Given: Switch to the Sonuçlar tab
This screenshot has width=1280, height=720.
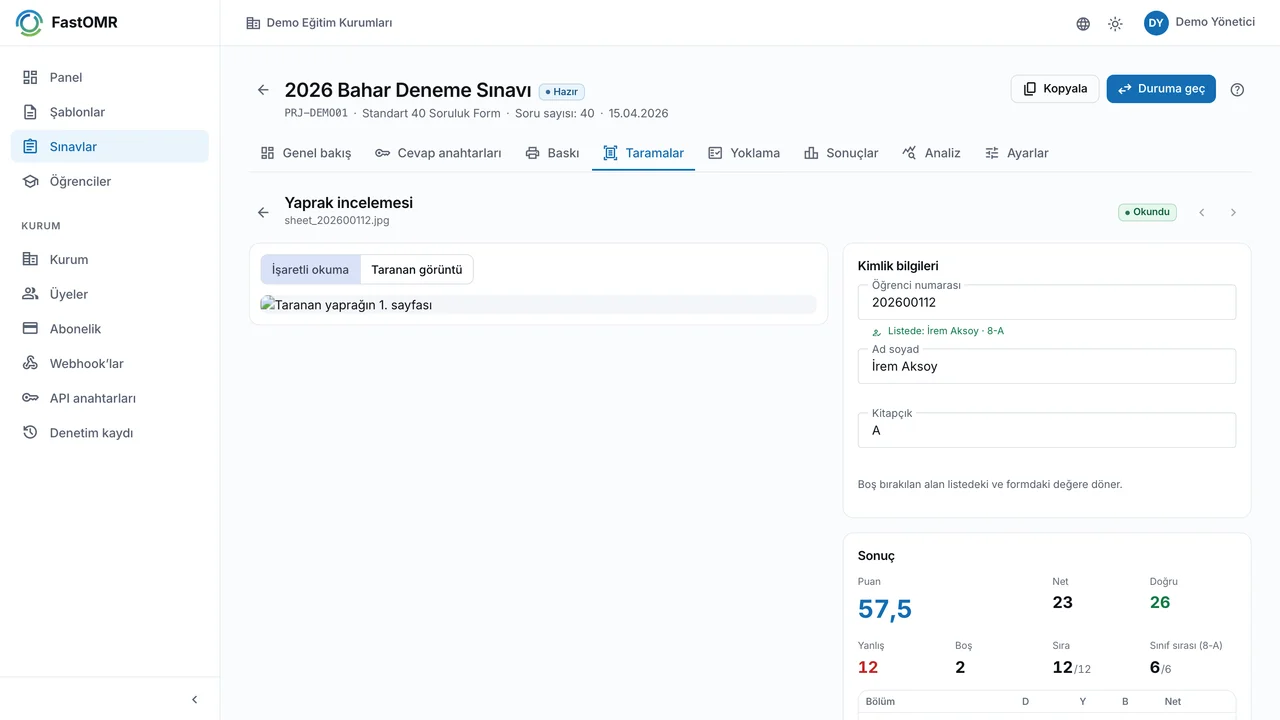Looking at the screenshot, I should point(841,153).
